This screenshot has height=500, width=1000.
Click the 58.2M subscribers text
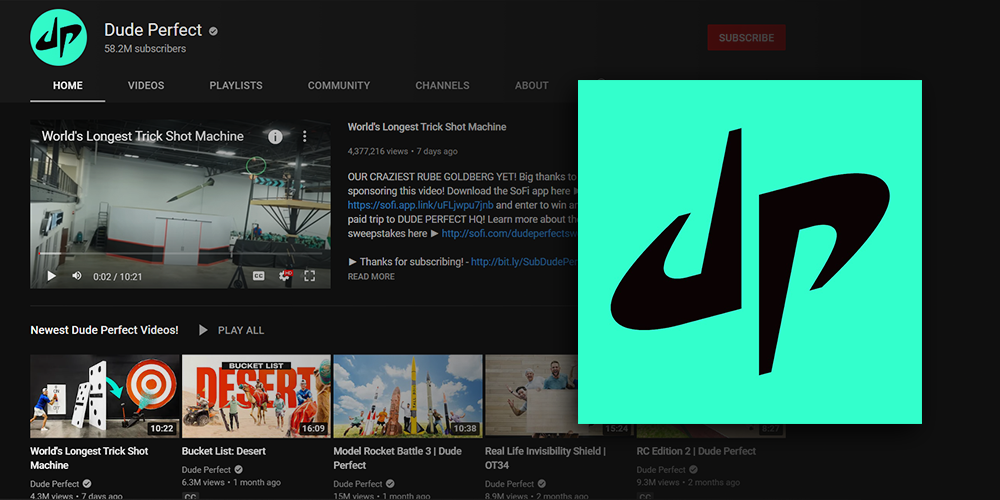point(145,49)
